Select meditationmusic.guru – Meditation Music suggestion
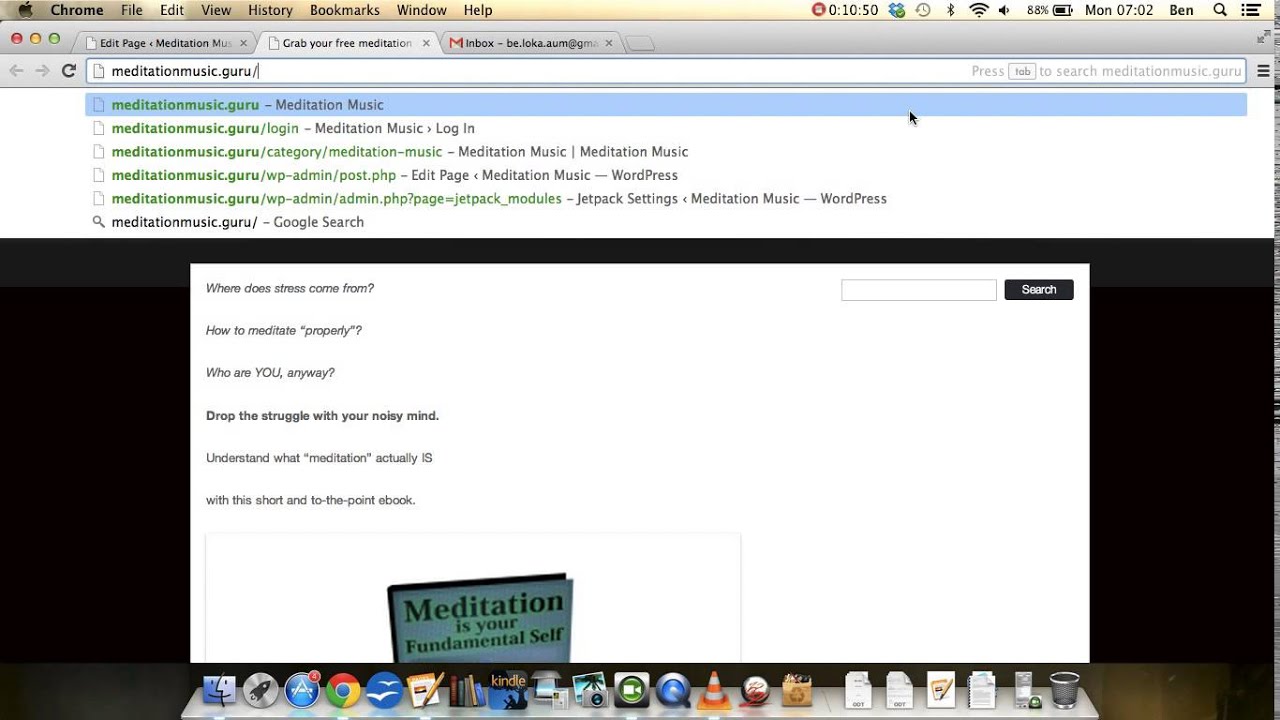 pyautogui.click(x=666, y=105)
